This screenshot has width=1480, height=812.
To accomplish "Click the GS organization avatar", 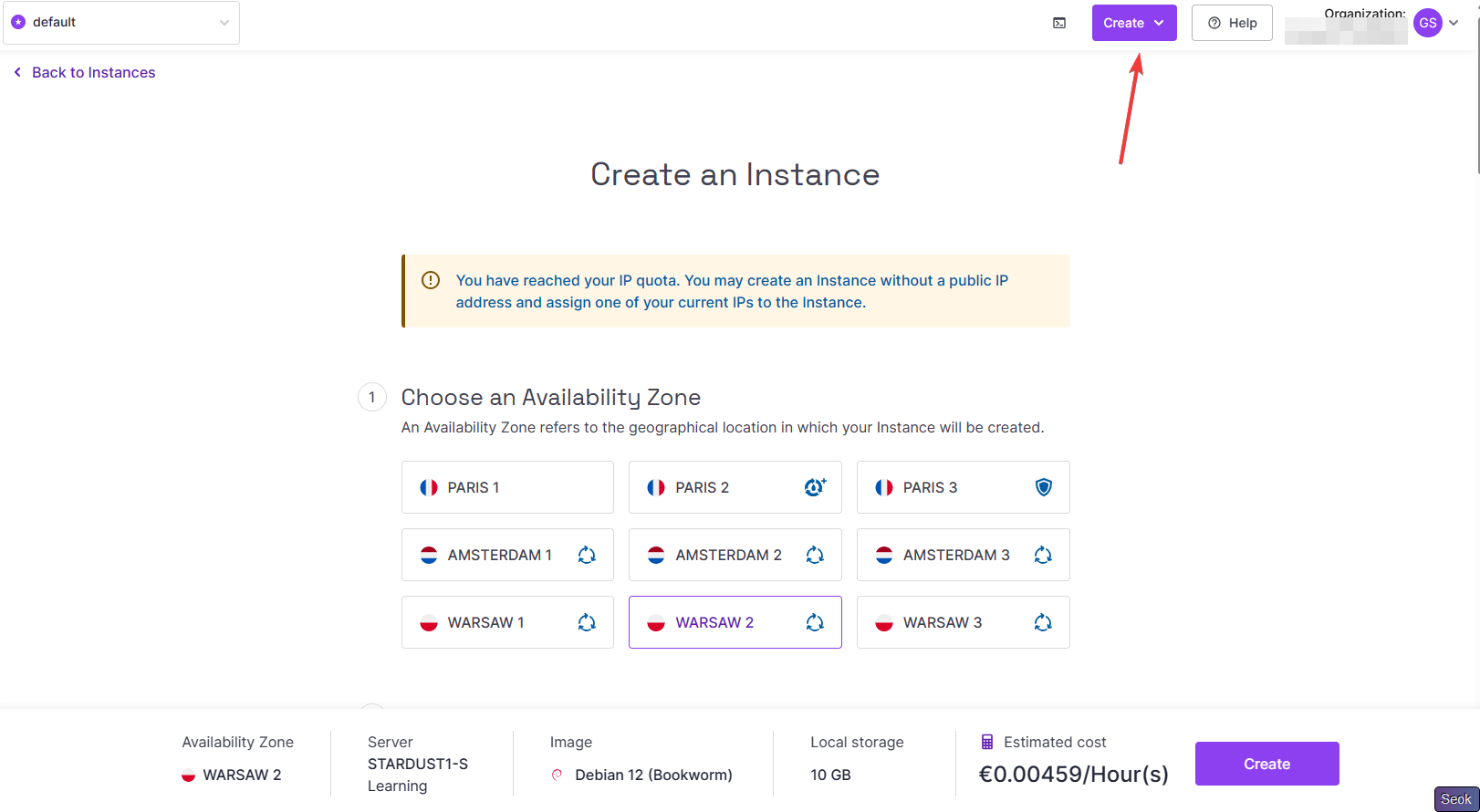I will [1427, 23].
